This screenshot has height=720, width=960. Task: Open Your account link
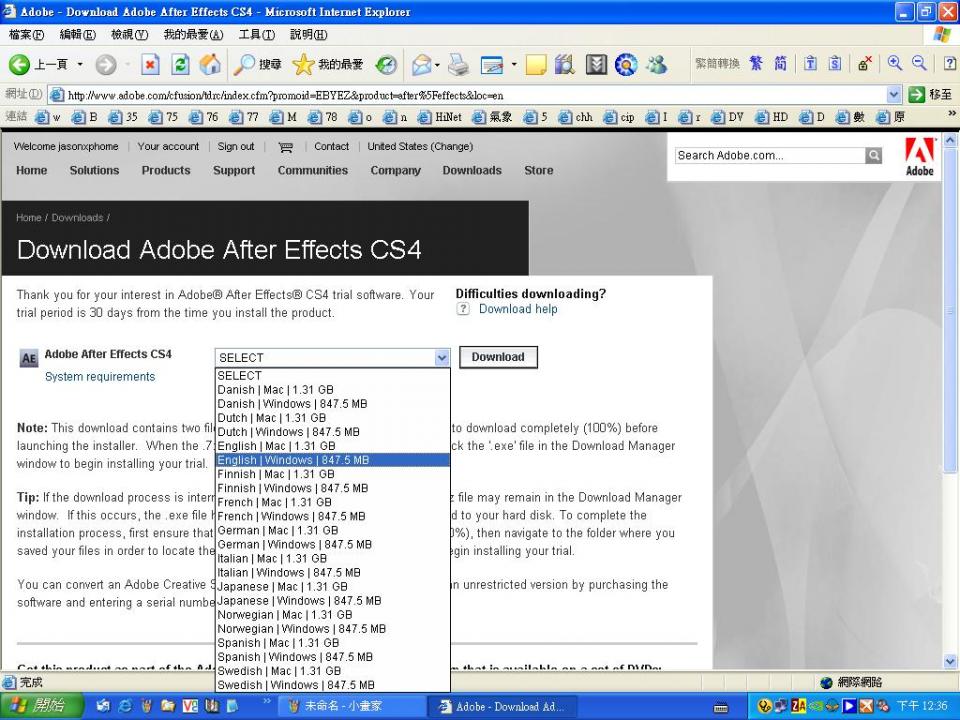168,146
